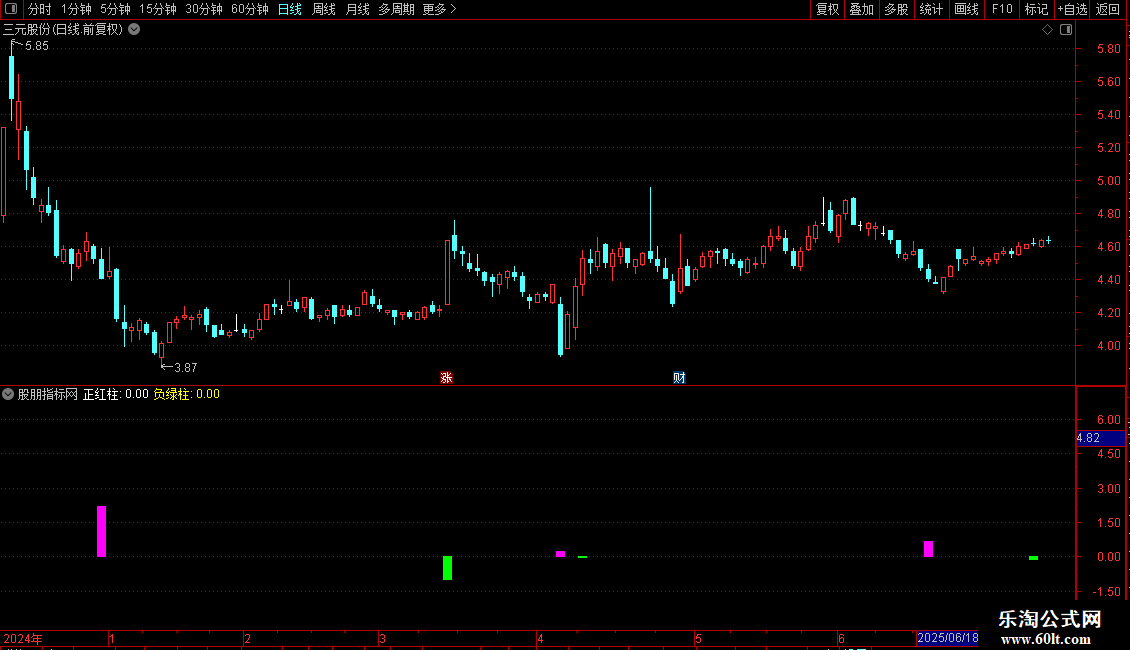This screenshot has width=1130, height=650.
Task: Switch to 日线 daily chart
Action: (290, 9)
